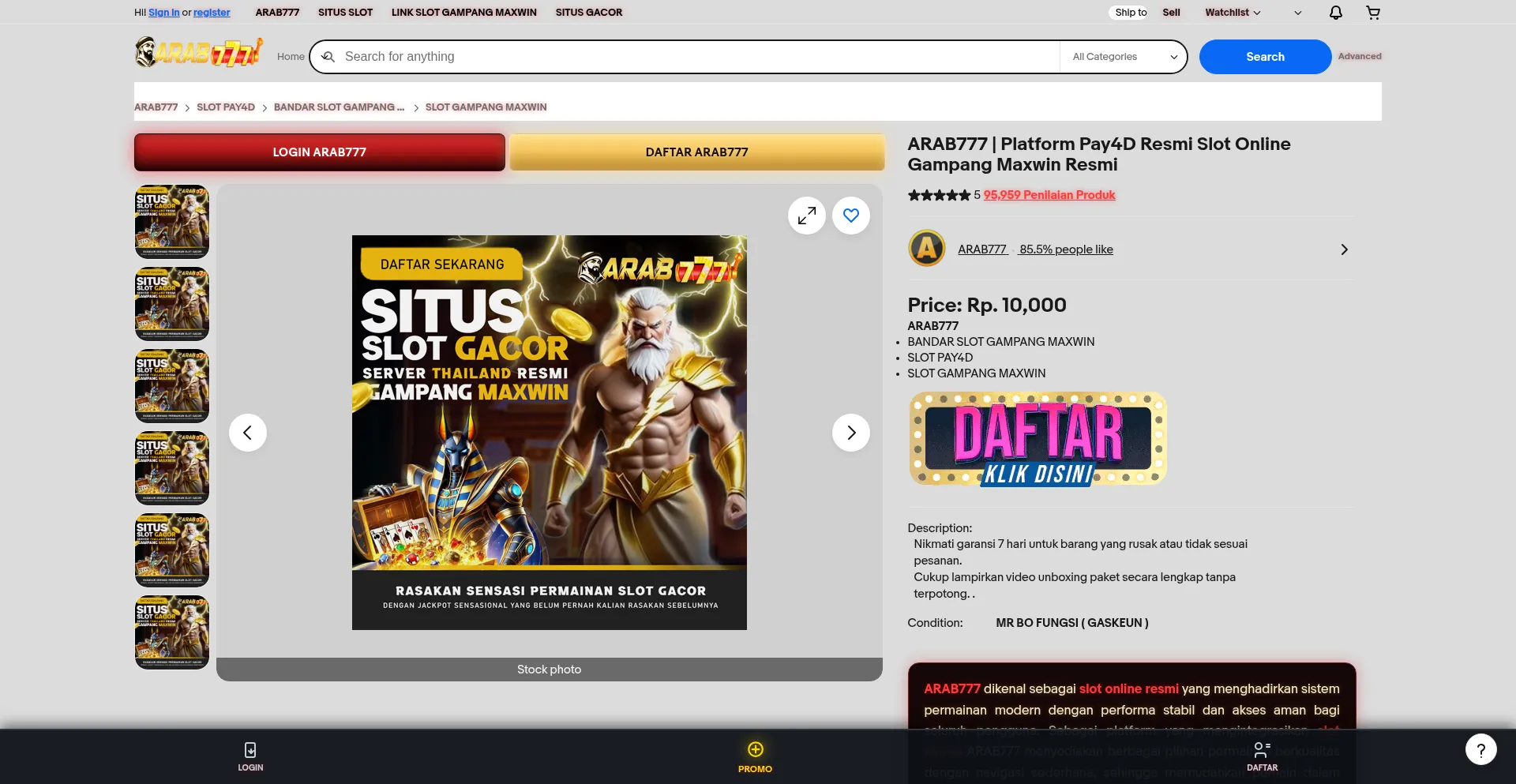
Task: Open the All Categories dropdown
Action: pos(1124,57)
